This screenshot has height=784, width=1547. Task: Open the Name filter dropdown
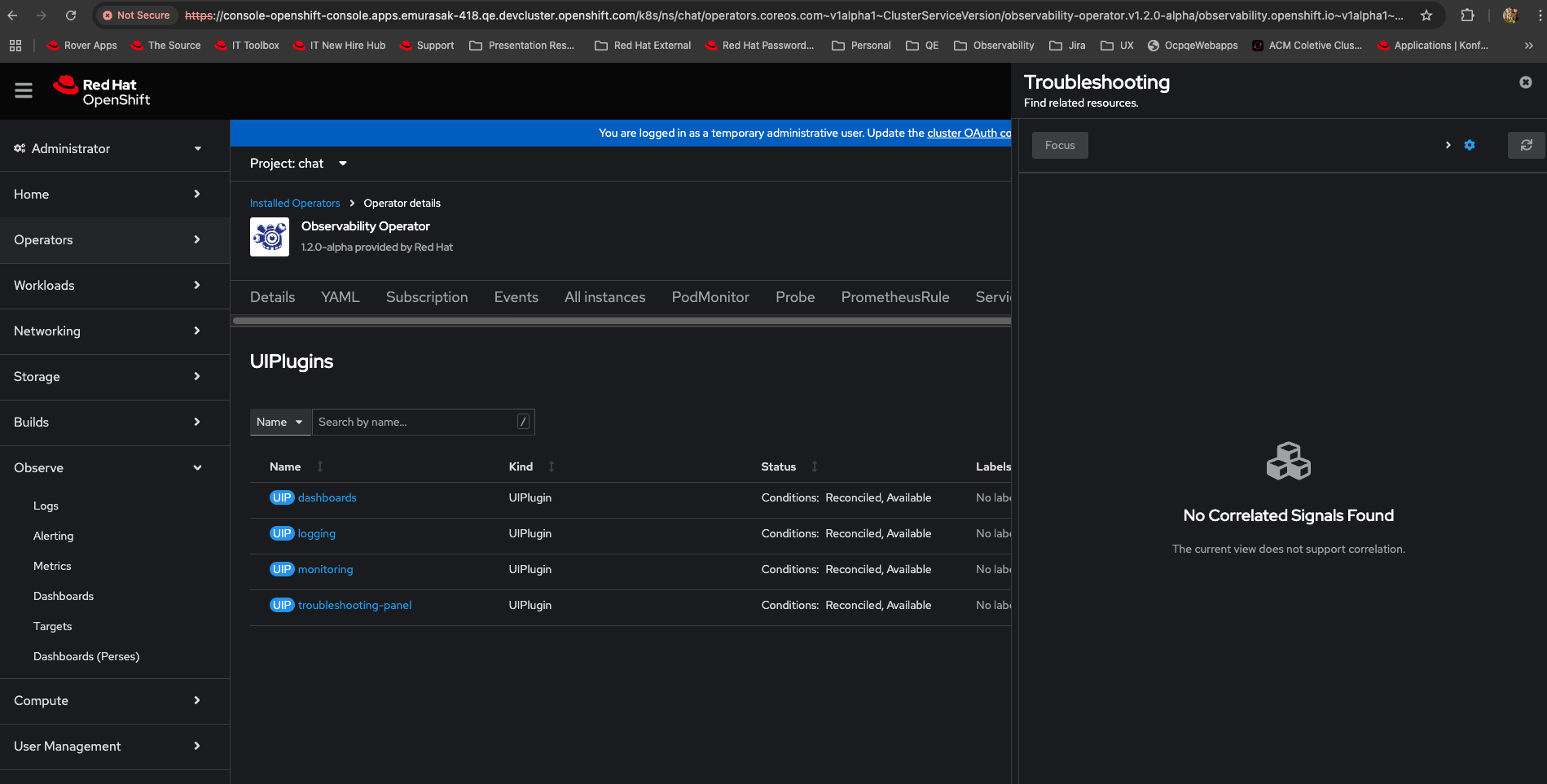[x=279, y=422]
